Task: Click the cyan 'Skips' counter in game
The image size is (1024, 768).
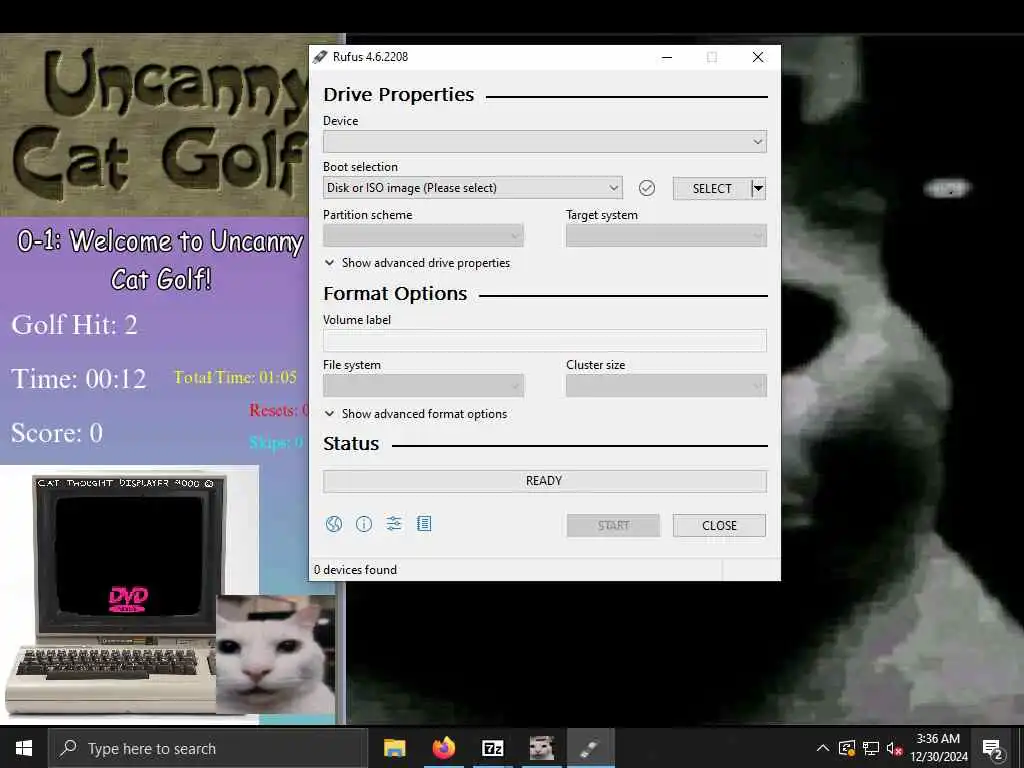Action: pos(276,443)
